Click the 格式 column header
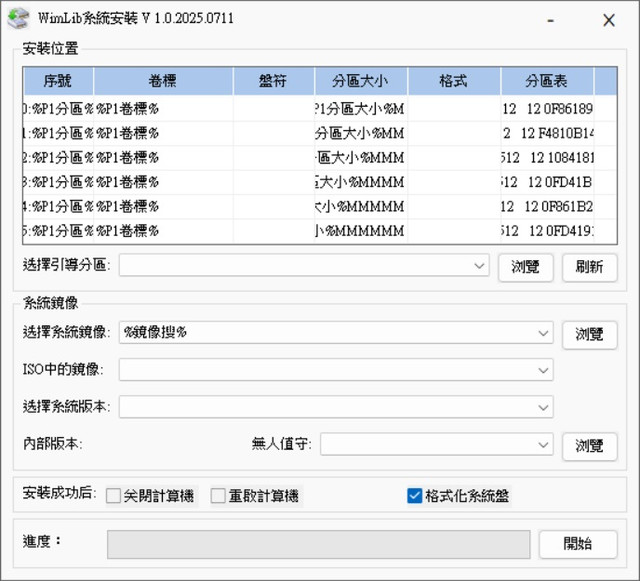The height and width of the screenshot is (581, 640). pos(454,81)
